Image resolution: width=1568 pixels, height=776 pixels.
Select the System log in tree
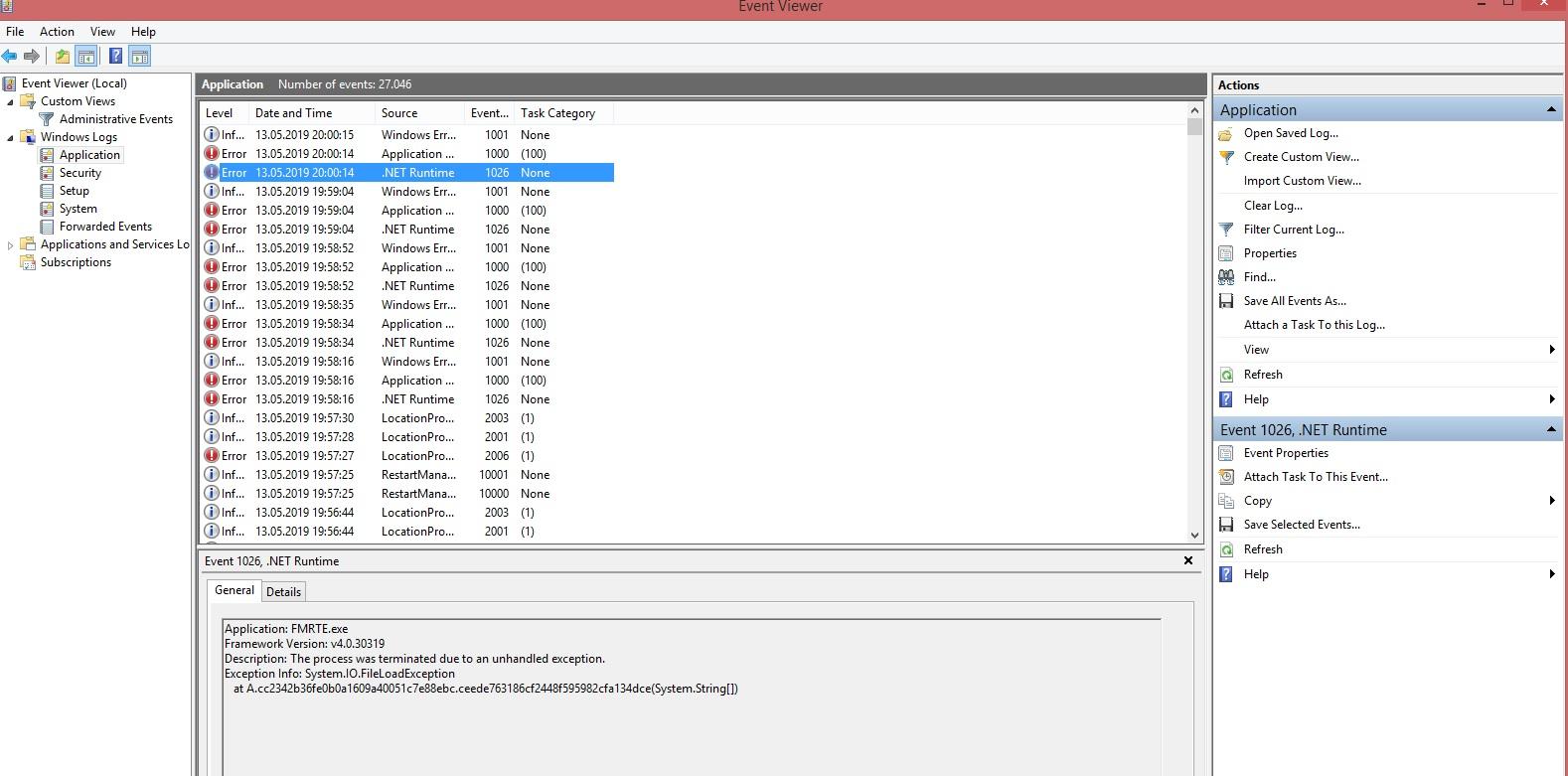coord(78,209)
